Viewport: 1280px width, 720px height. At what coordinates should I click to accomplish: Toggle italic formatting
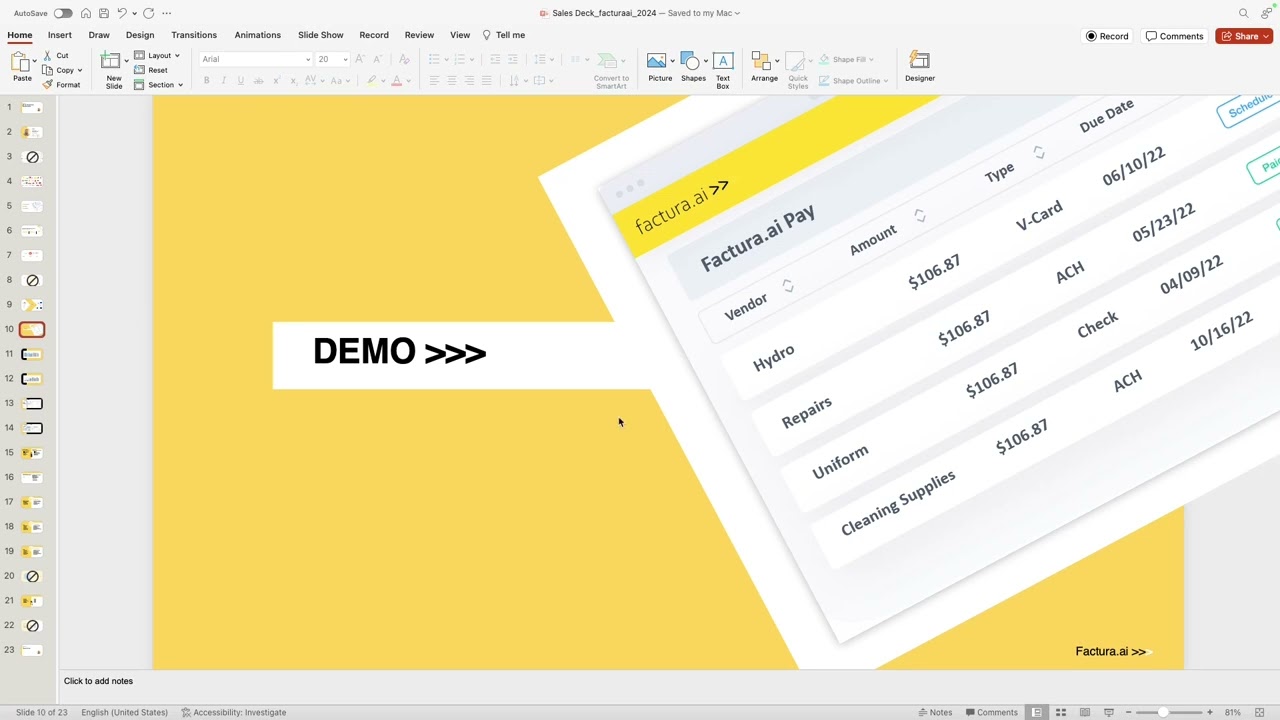223,81
